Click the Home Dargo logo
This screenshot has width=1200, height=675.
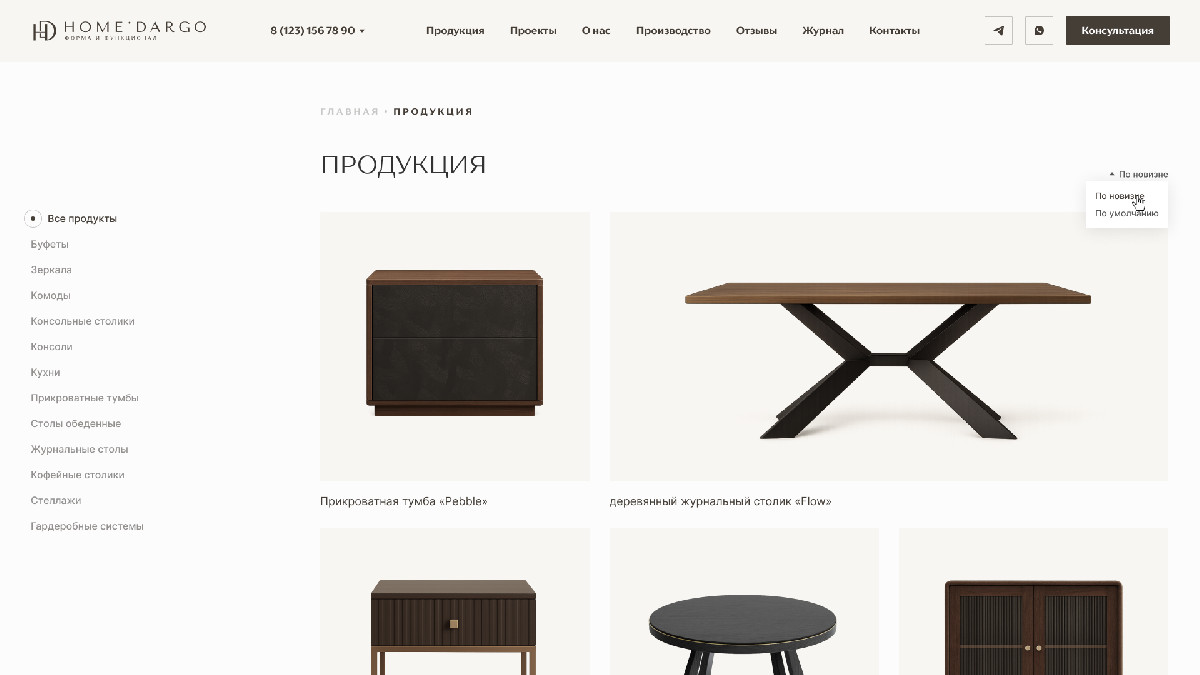click(119, 31)
